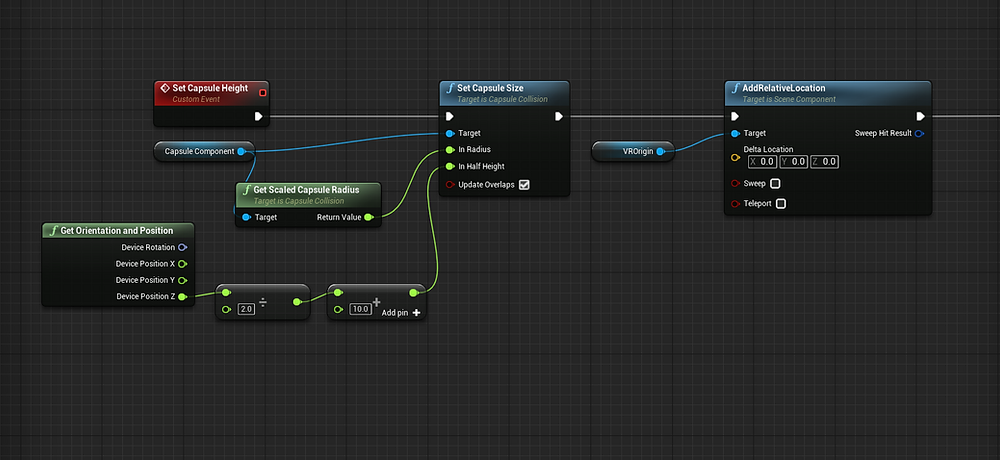The width and height of the screenshot is (1000, 460).
Task: Select the VROrigin variable node
Action: coord(633,151)
